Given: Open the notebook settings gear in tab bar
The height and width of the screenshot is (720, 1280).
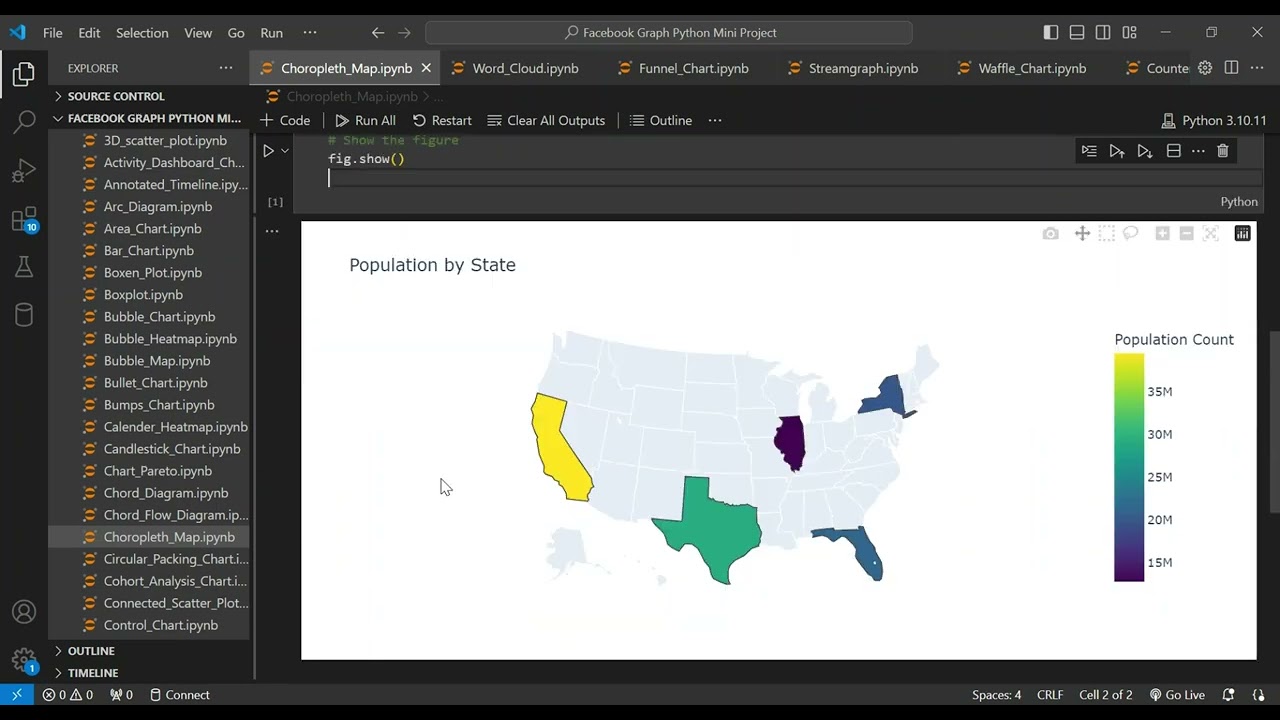Looking at the screenshot, I should [1205, 68].
